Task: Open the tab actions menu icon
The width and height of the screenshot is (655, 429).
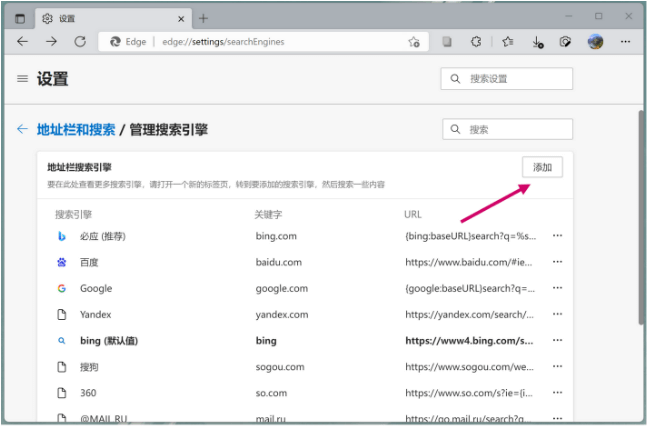Action: coord(20,19)
